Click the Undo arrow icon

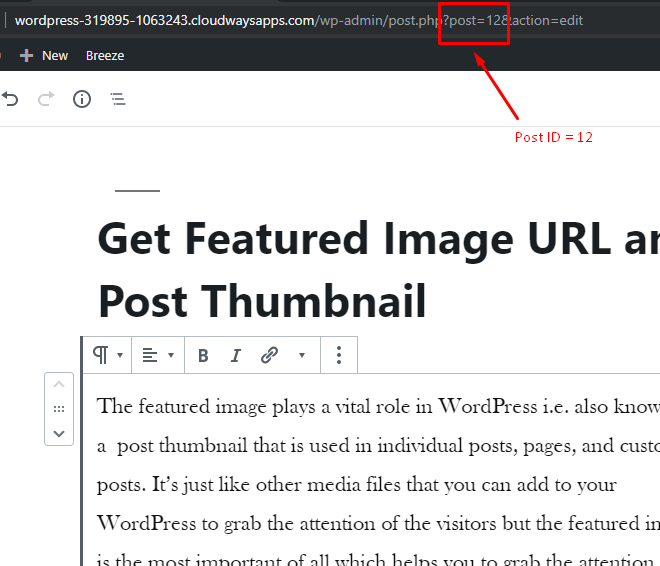(x=10, y=99)
